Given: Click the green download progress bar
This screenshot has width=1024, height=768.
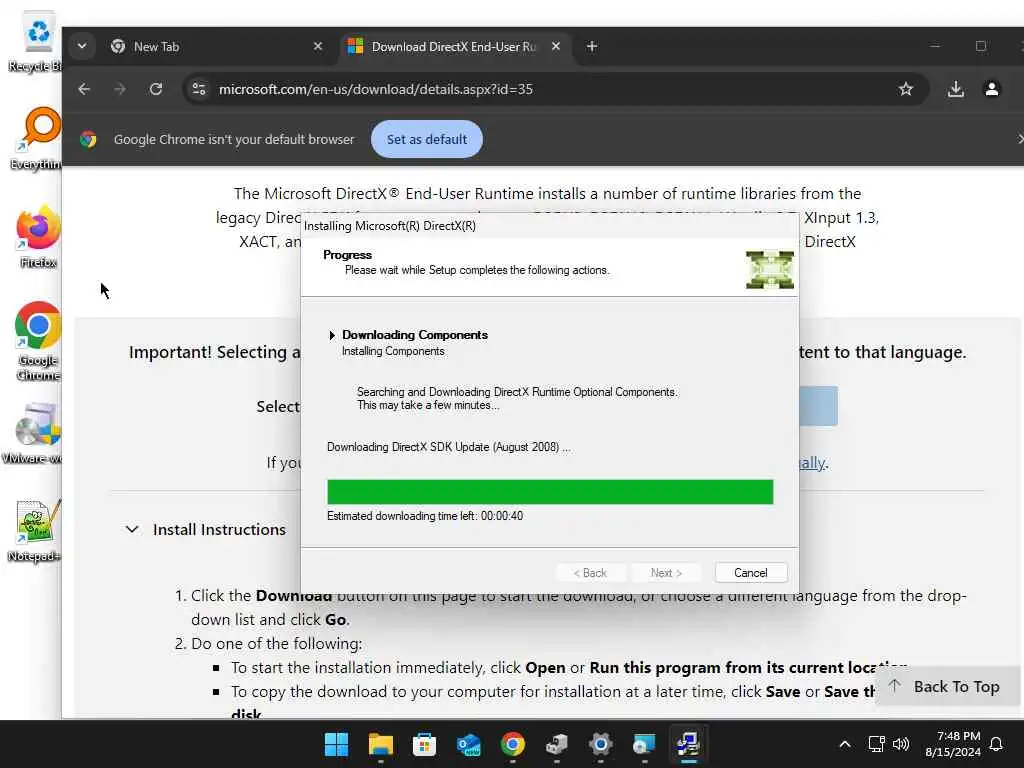Looking at the screenshot, I should tap(550, 492).
